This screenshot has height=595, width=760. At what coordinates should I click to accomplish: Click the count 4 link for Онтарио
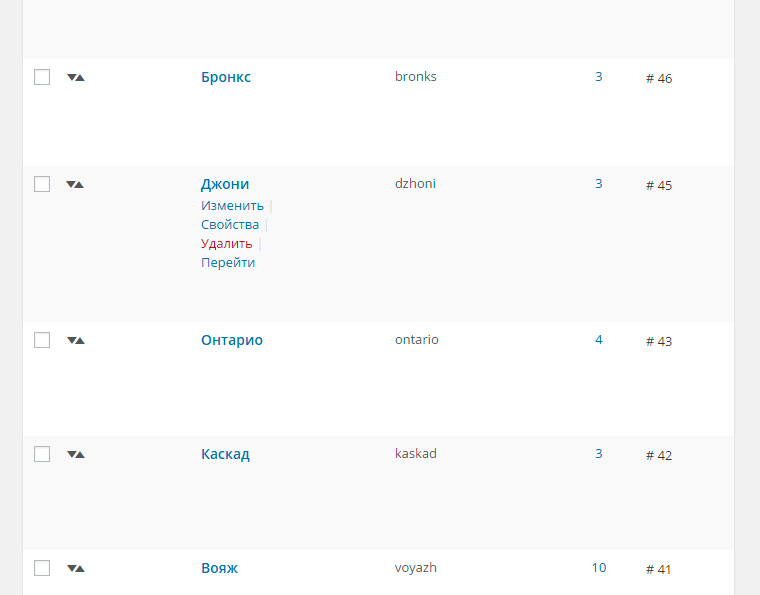[x=599, y=340]
